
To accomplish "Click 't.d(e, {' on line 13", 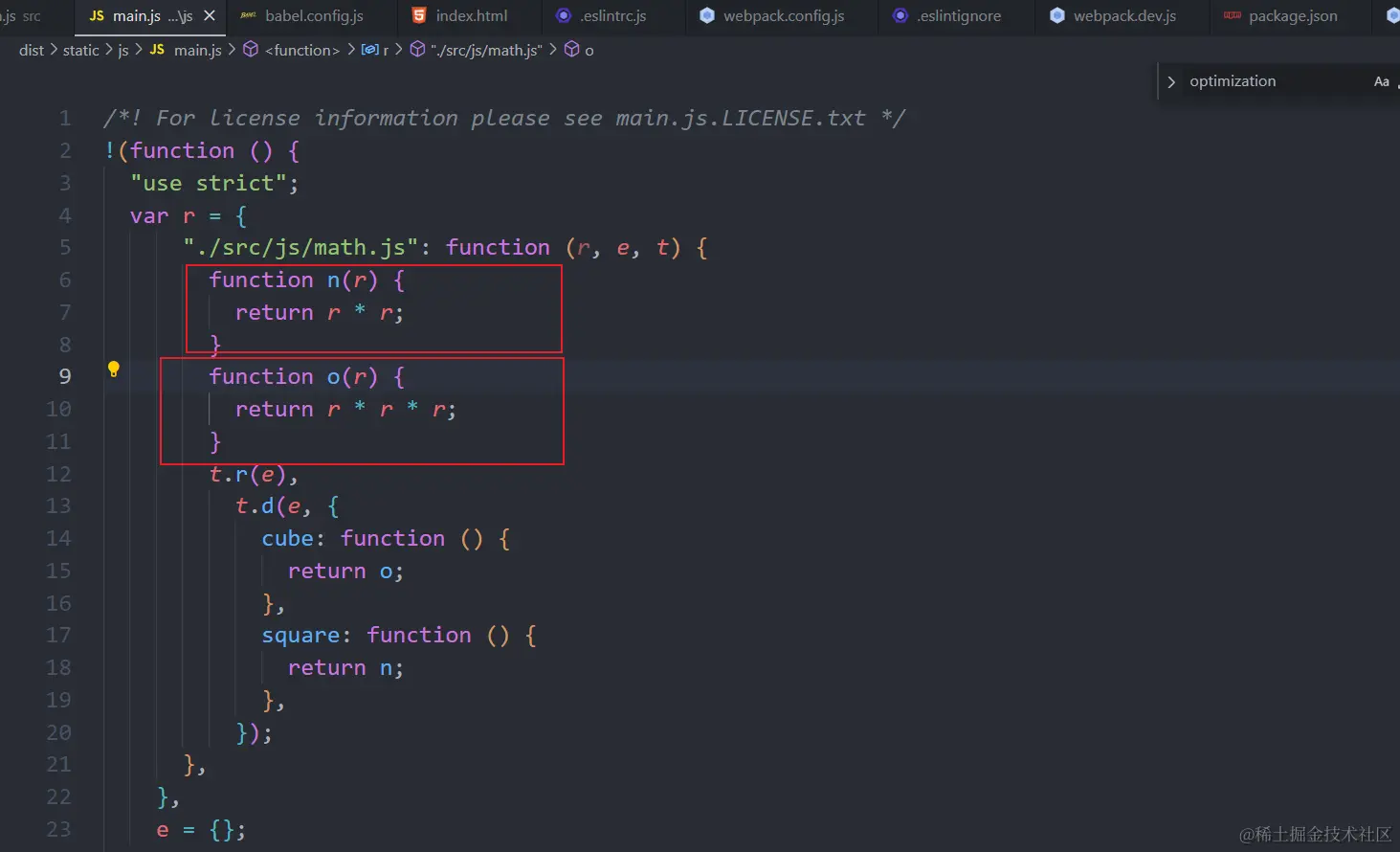I will [287, 506].
